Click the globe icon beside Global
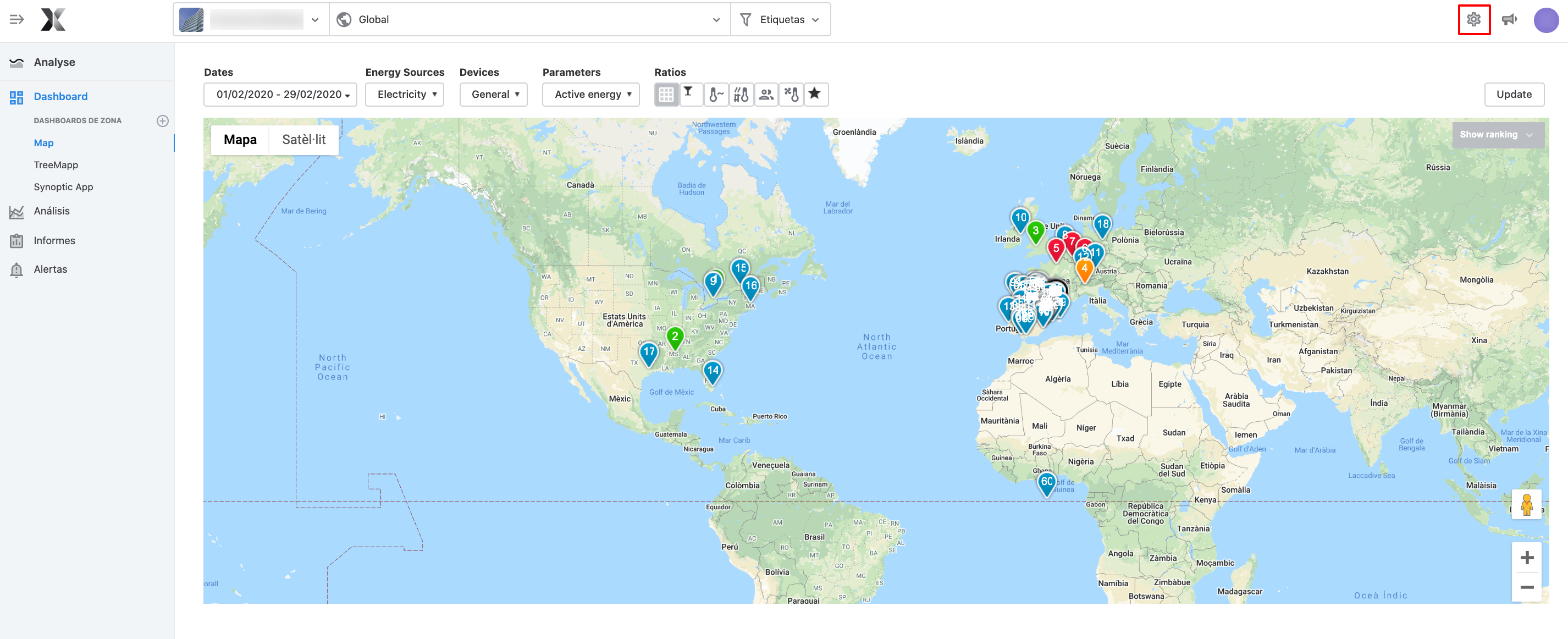This screenshot has height=639, width=1568. point(344,19)
